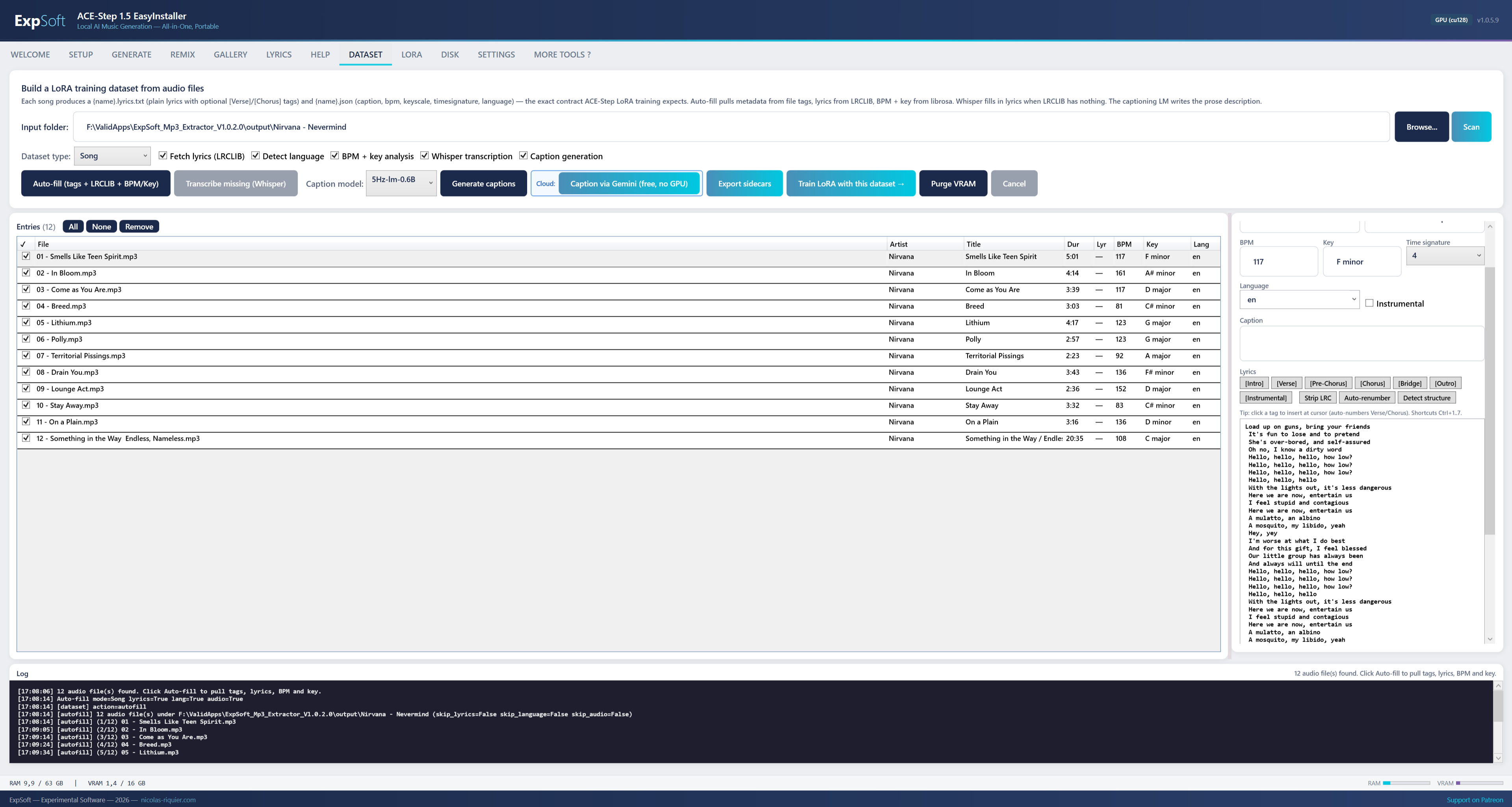This screenshot has width=1512, height=807.
Task: Insert the [Chorus] lyrics tag
Action: pyautogui.click(x=1372, y=383)
